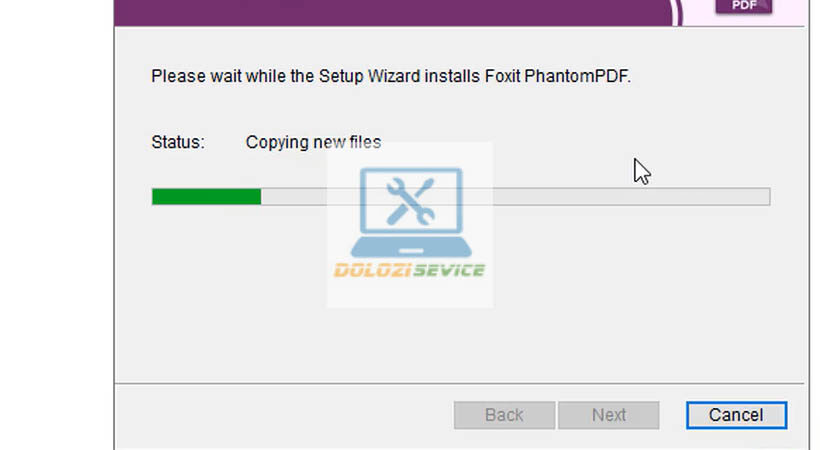Image resolution: width=820 pixels, height=450 pixels.
Task: Click the "Status:" label
Action: 178,142
